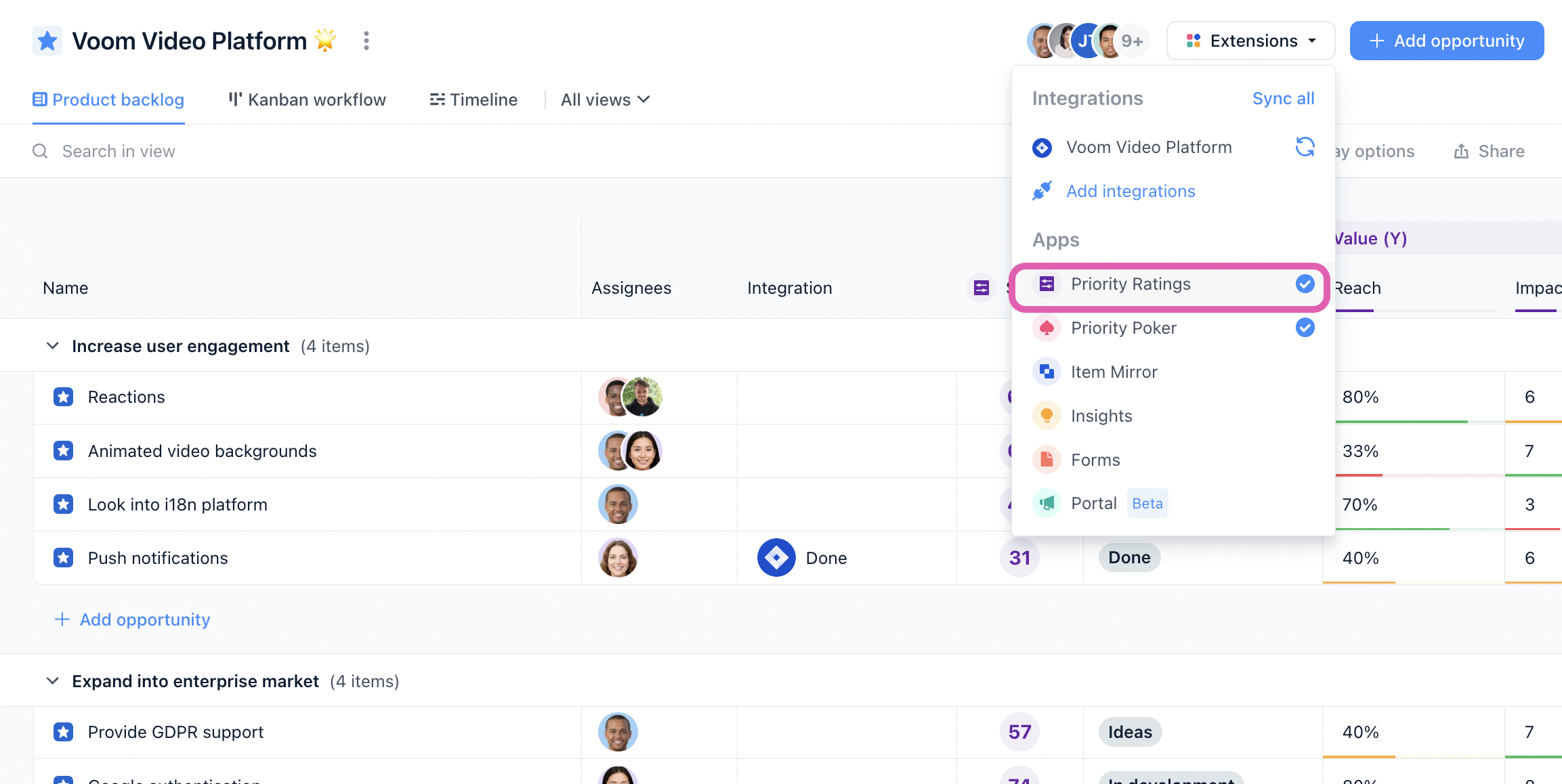Click the Name column header
This screenshot has width=1562, height=784.
(66, 288)
